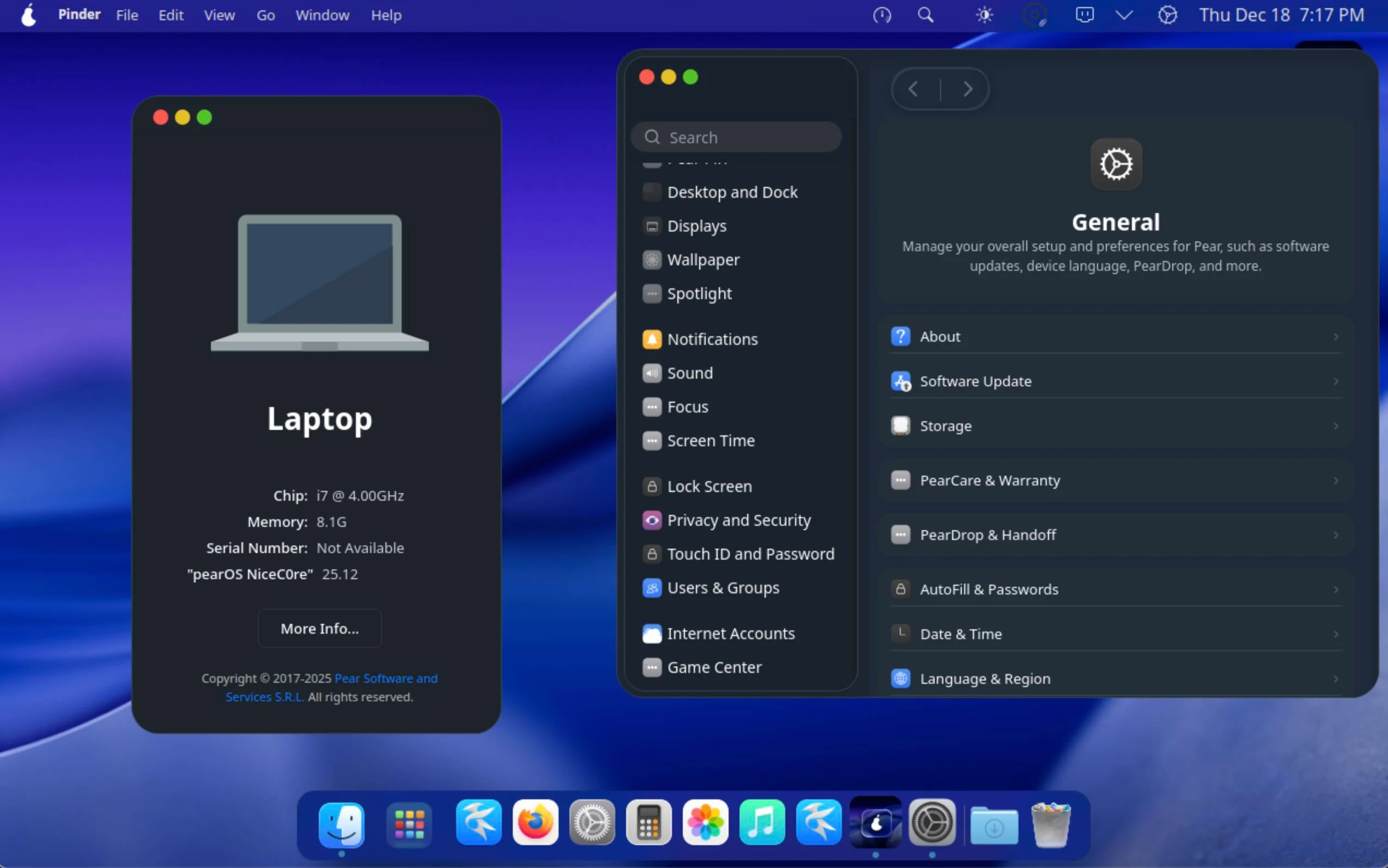Launch Firefox from the dock
Screen dimensions: 1388x868
click(535, 822)
